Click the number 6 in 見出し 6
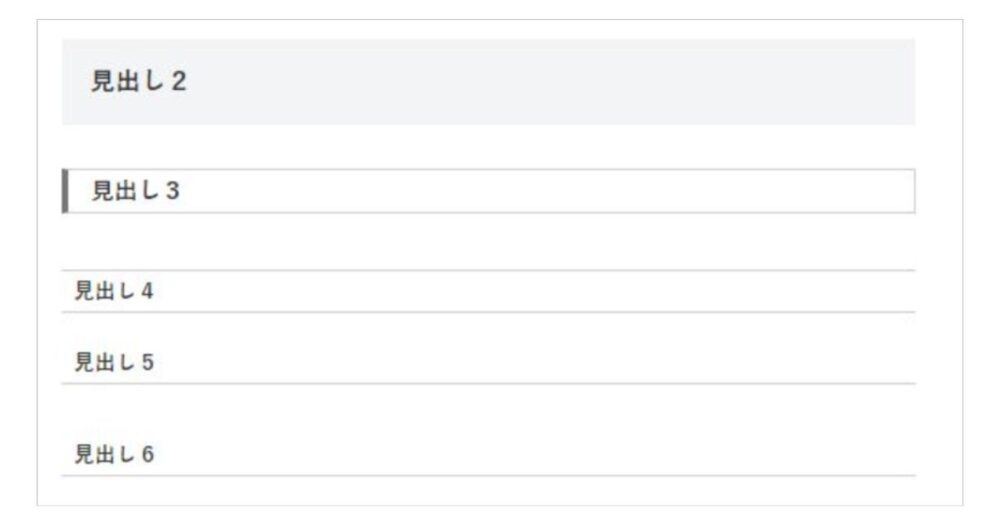This screenshot has width=1000, height=525. coord(147,455)
